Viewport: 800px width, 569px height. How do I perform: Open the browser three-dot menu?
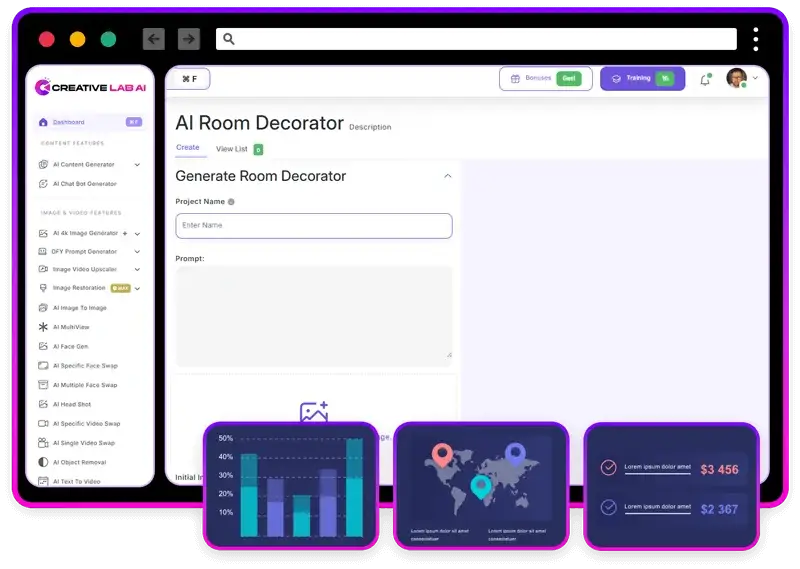point(756,39)
